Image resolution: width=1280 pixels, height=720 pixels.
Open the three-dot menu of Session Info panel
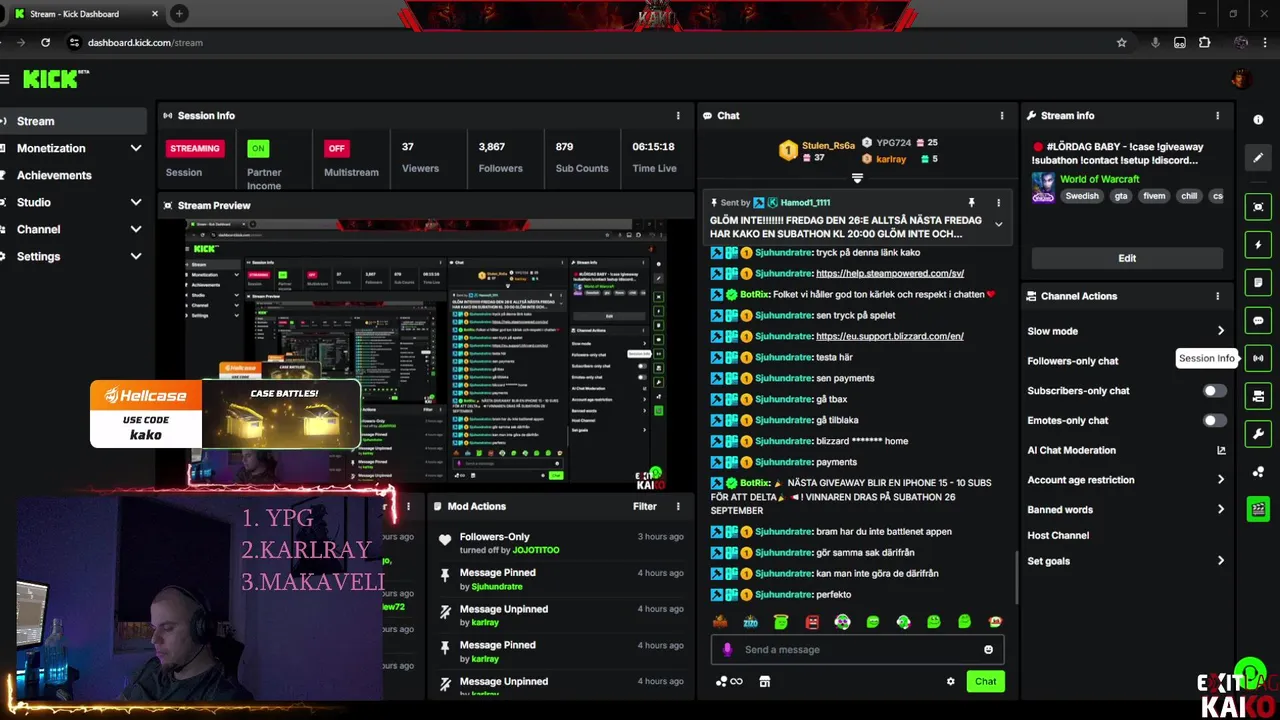(678, 116)
